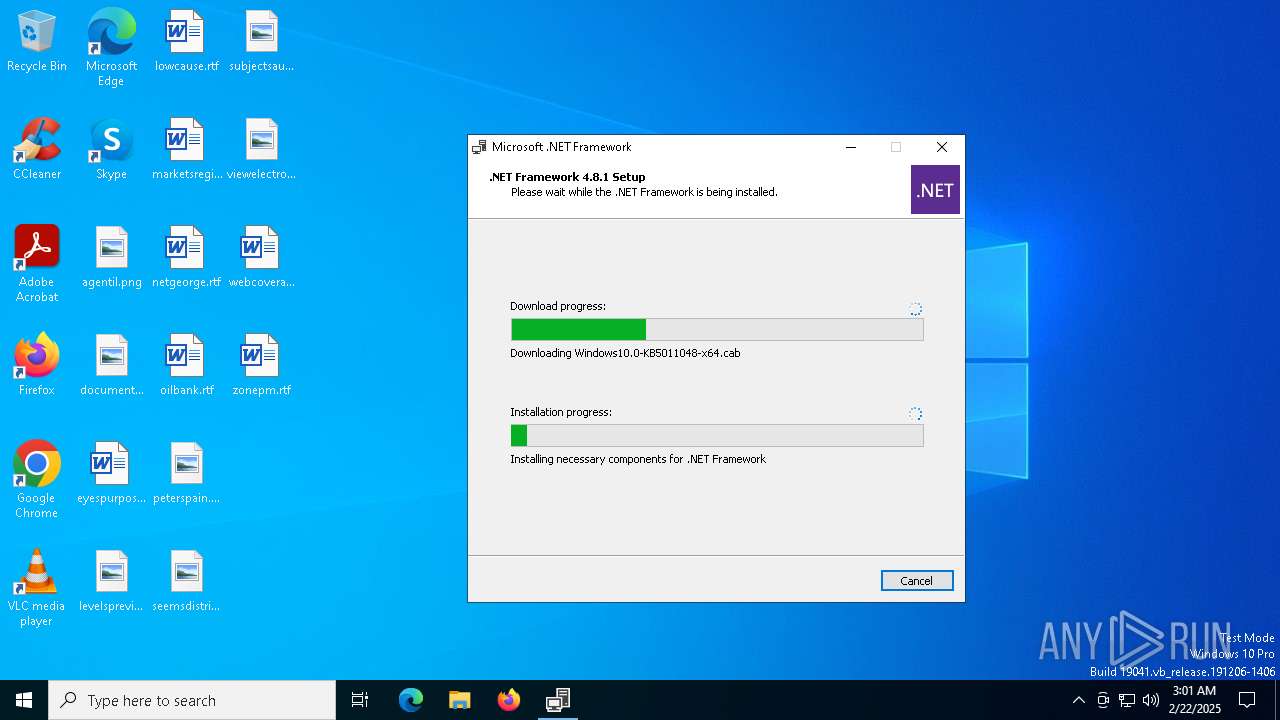The height and width of the screenshot is (720, 1280).
Task: Select the subjectsau... file on desktop
Action: [261, 42]
